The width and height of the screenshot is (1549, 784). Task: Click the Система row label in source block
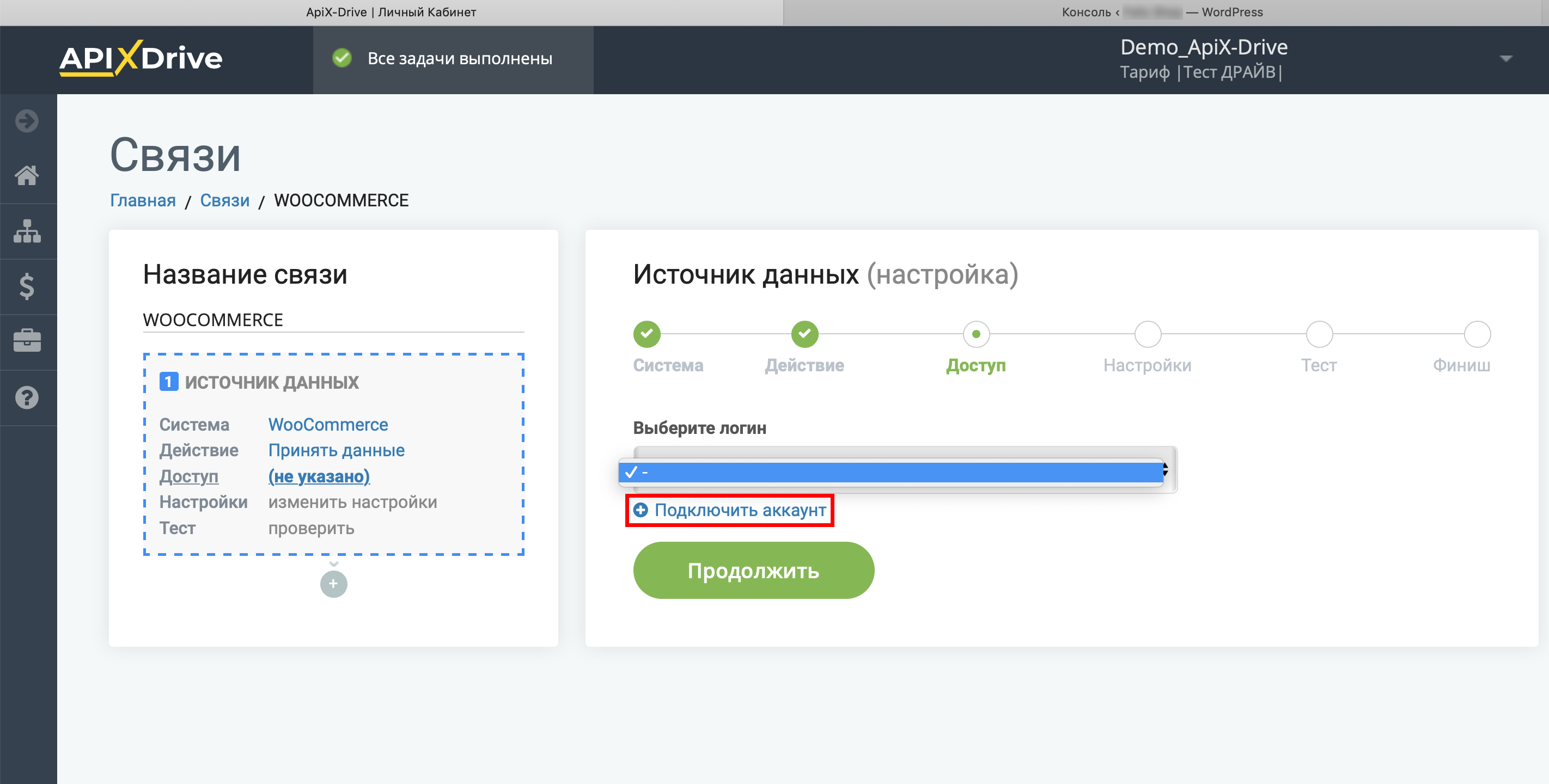[194, 425]
